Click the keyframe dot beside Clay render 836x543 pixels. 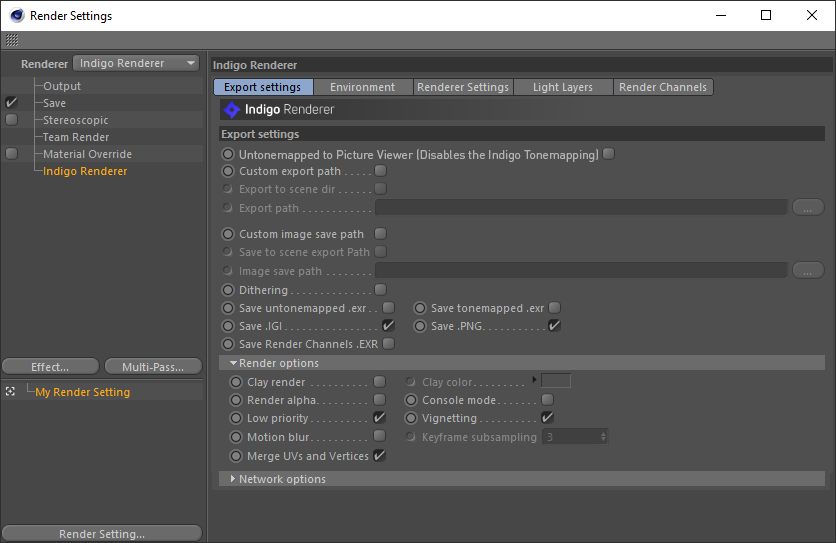tap(236, 382)
